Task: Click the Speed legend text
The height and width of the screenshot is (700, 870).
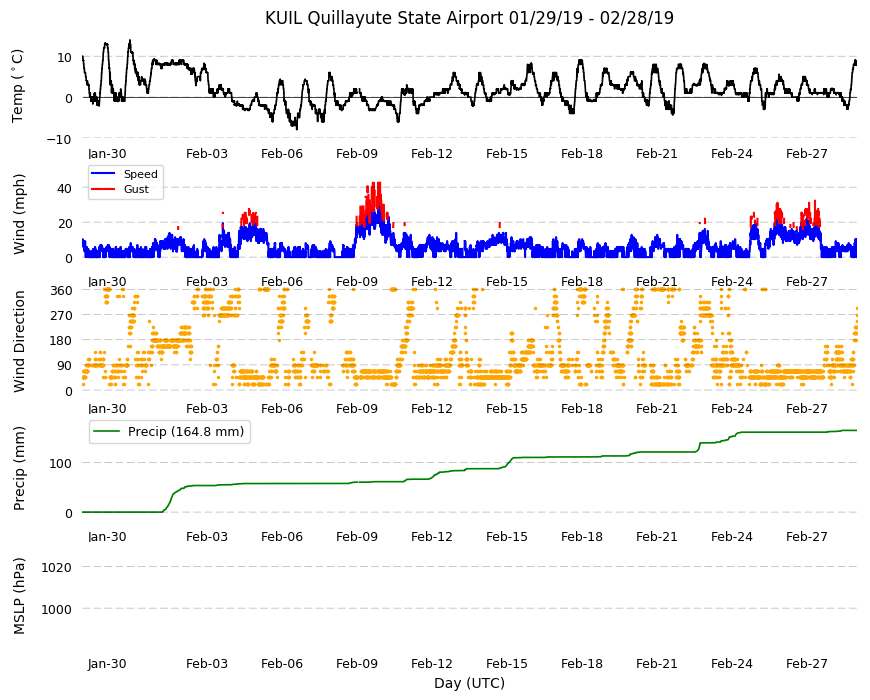Action: pos(140,174)
